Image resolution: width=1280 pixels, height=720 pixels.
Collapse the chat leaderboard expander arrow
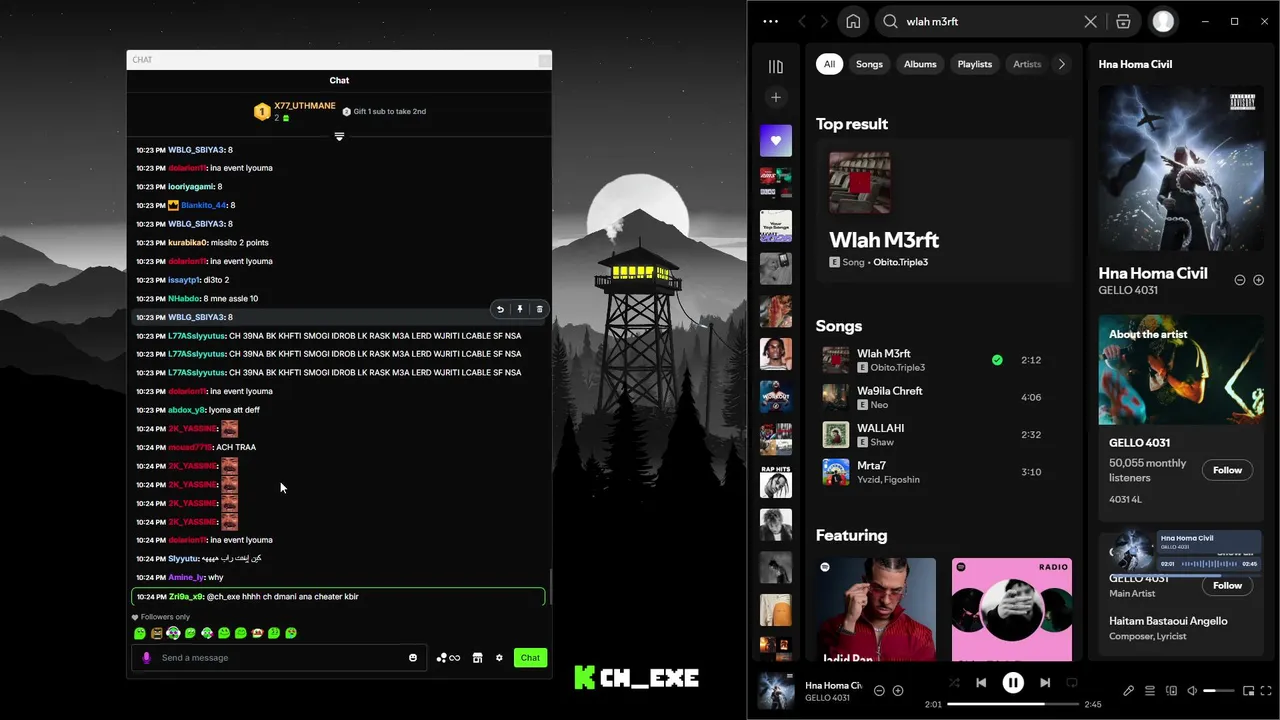pos(339,136)
